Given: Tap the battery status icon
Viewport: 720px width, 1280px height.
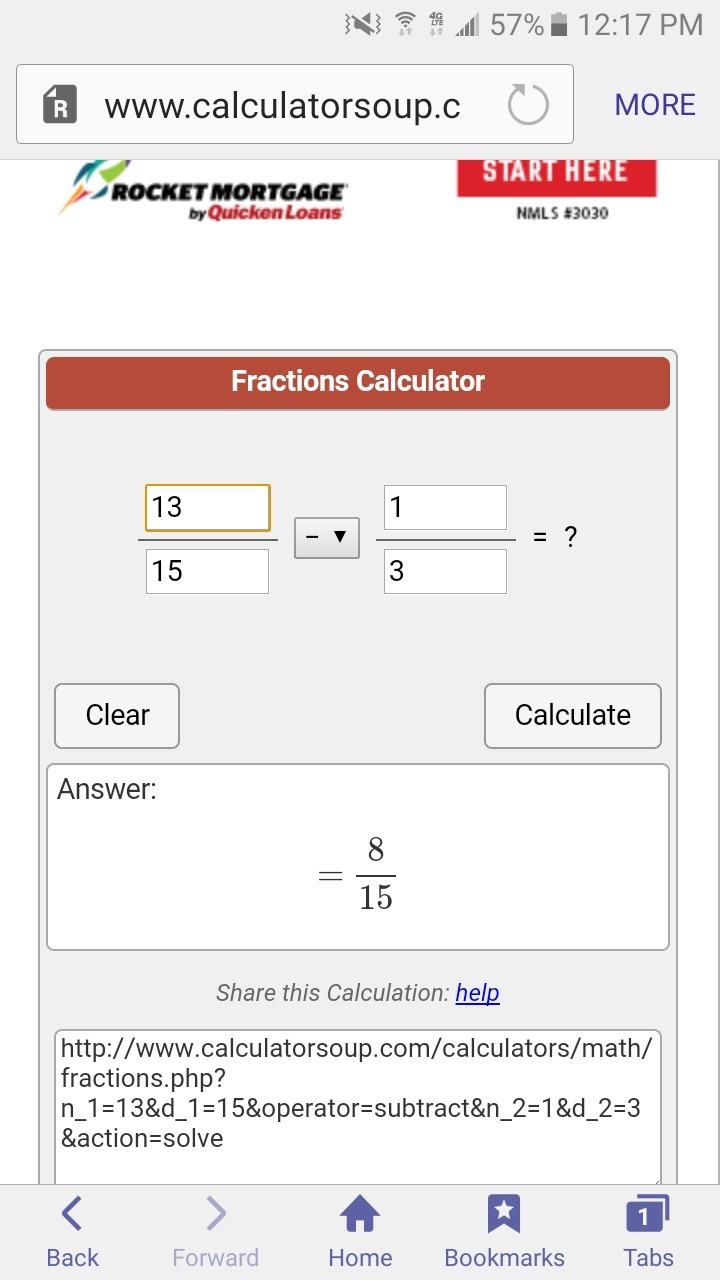Looking at the screenshot, I should tap(559, 25).
